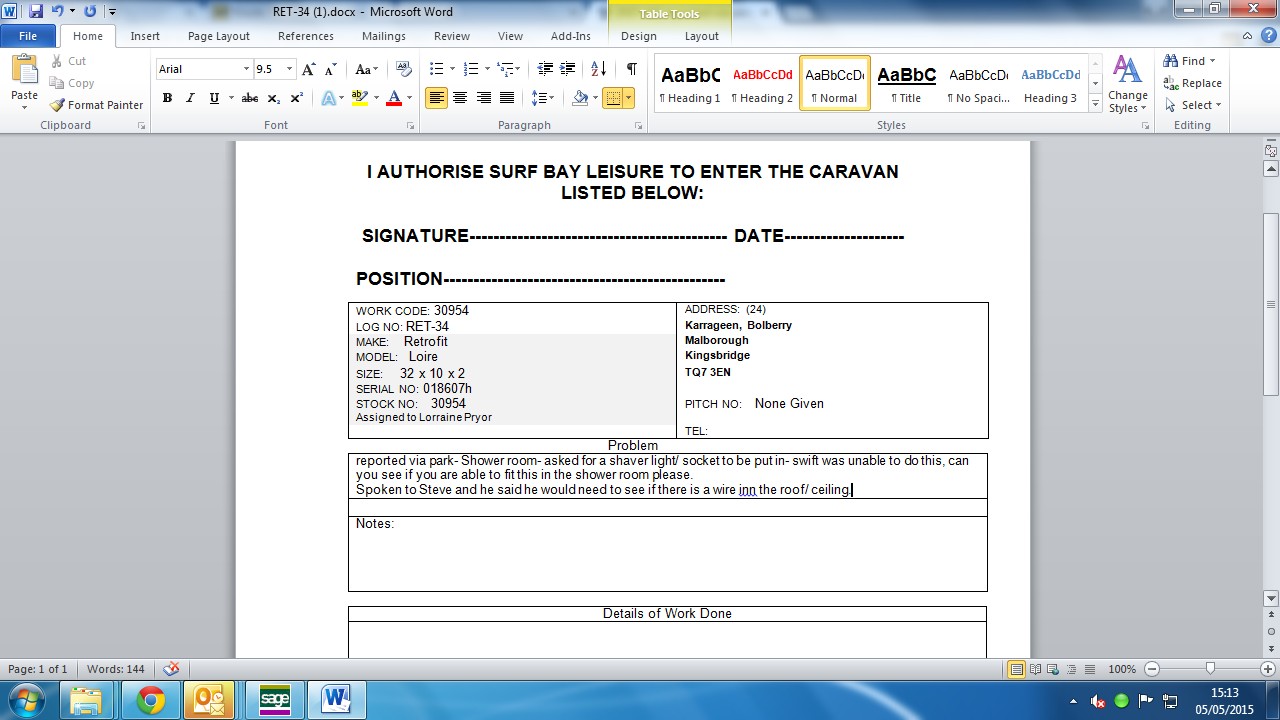The image size is (1280, 720).
Task: Click the Sort icon in Paragraph group
Action: [x=598, y=69]
